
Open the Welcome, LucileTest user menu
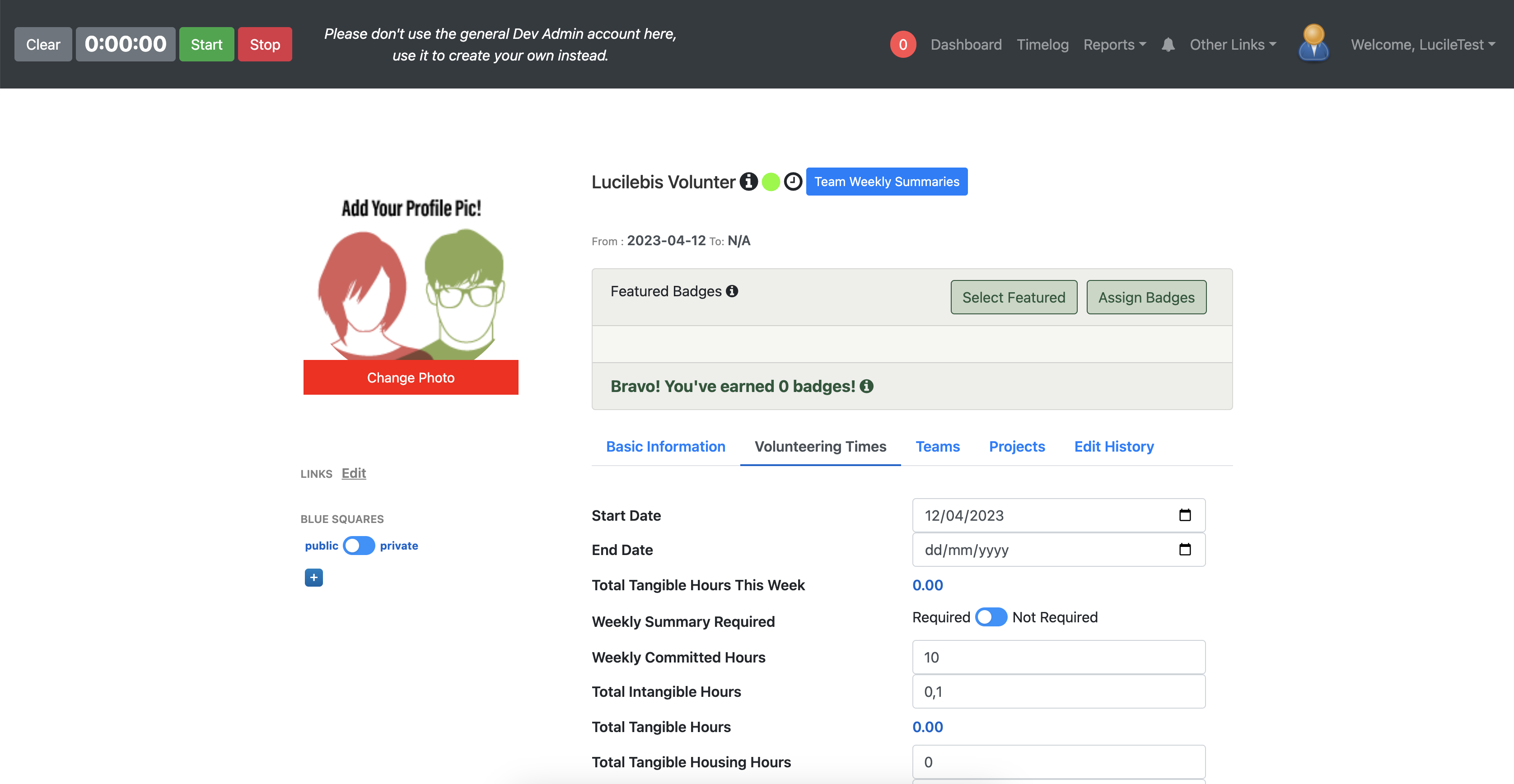tap(1422, 45)
